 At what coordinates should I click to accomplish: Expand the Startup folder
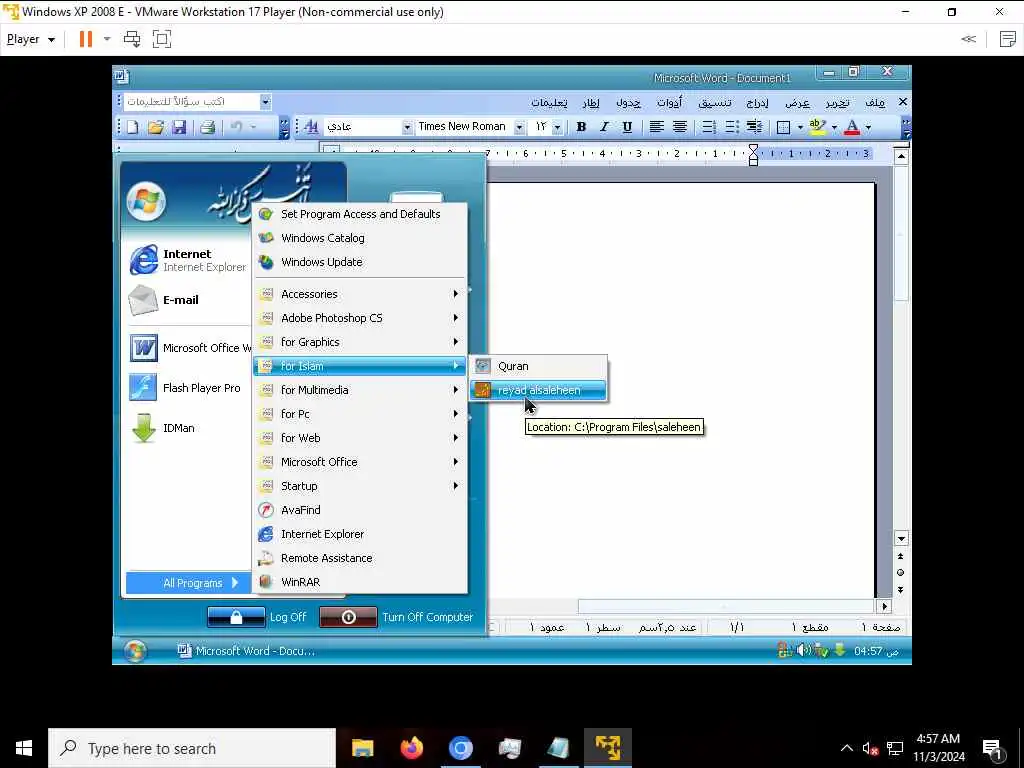point(359,486)
